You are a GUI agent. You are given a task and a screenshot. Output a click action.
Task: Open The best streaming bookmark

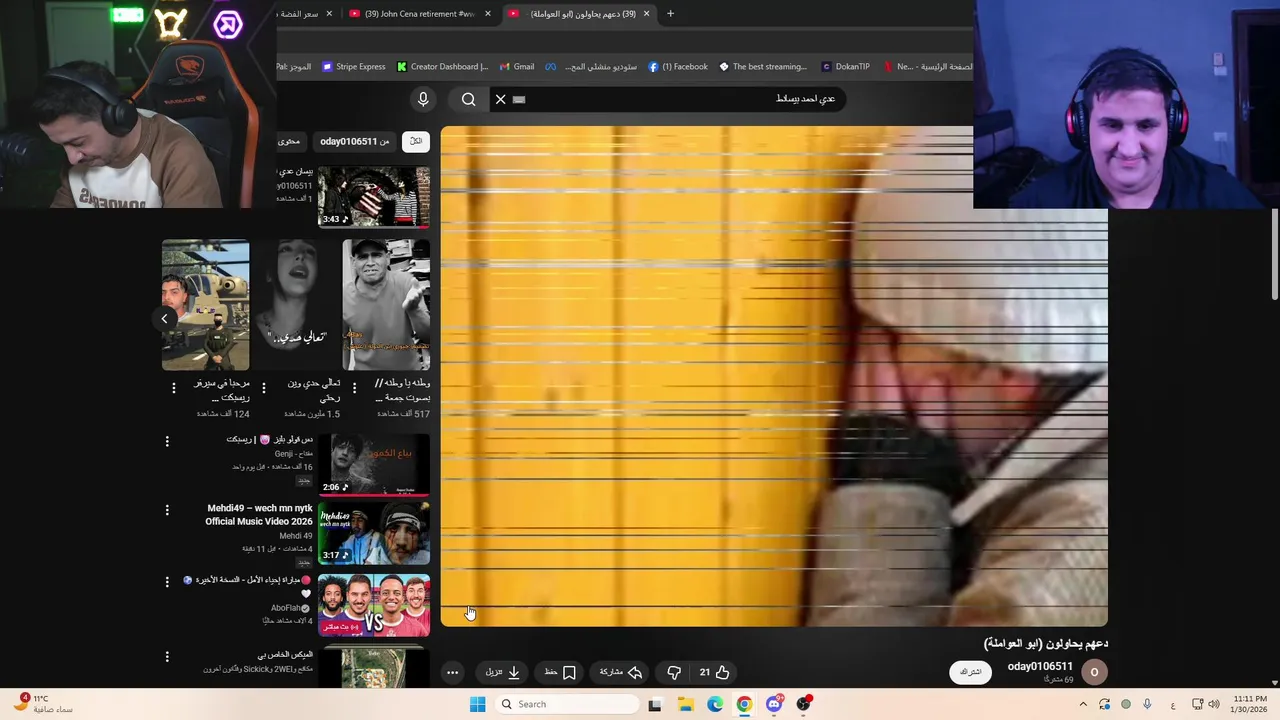click(x=763, y=67)
